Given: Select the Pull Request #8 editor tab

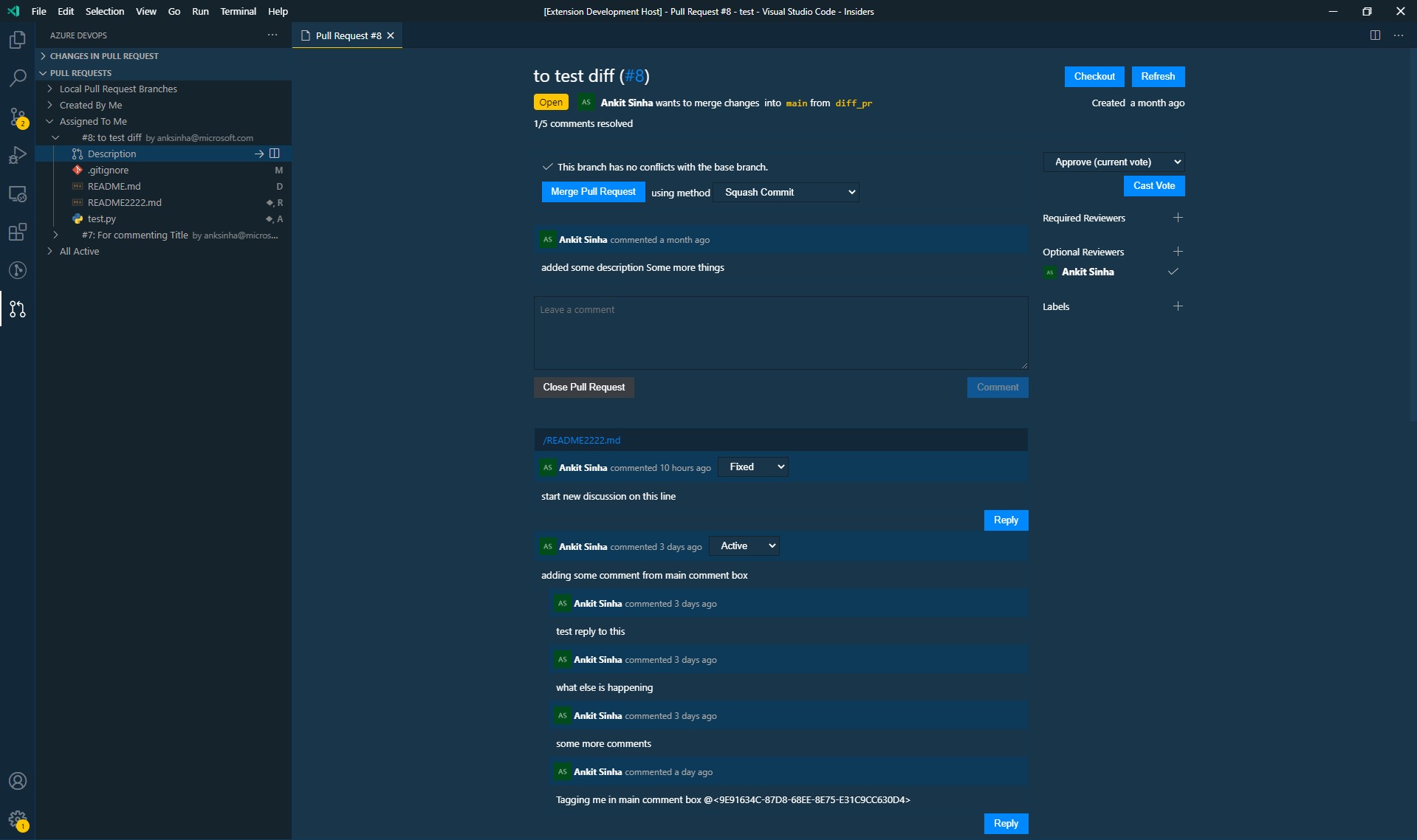Looking at the screenshot, I should 347,35.
